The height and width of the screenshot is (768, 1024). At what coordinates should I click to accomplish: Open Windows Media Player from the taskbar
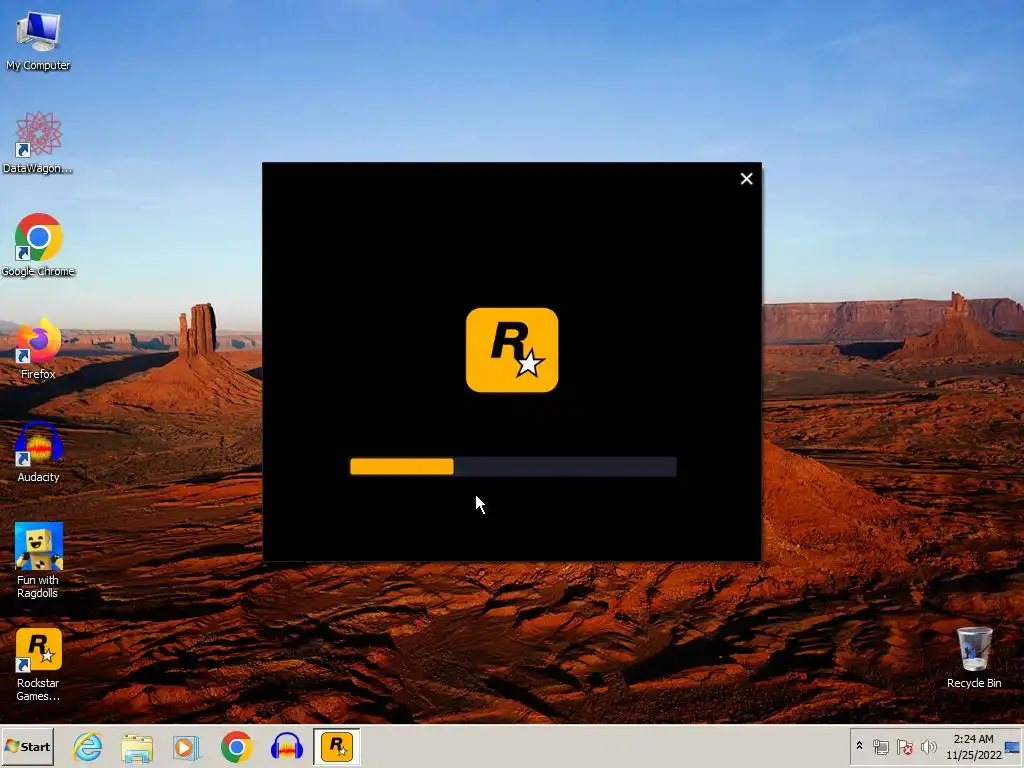(187, 746)
